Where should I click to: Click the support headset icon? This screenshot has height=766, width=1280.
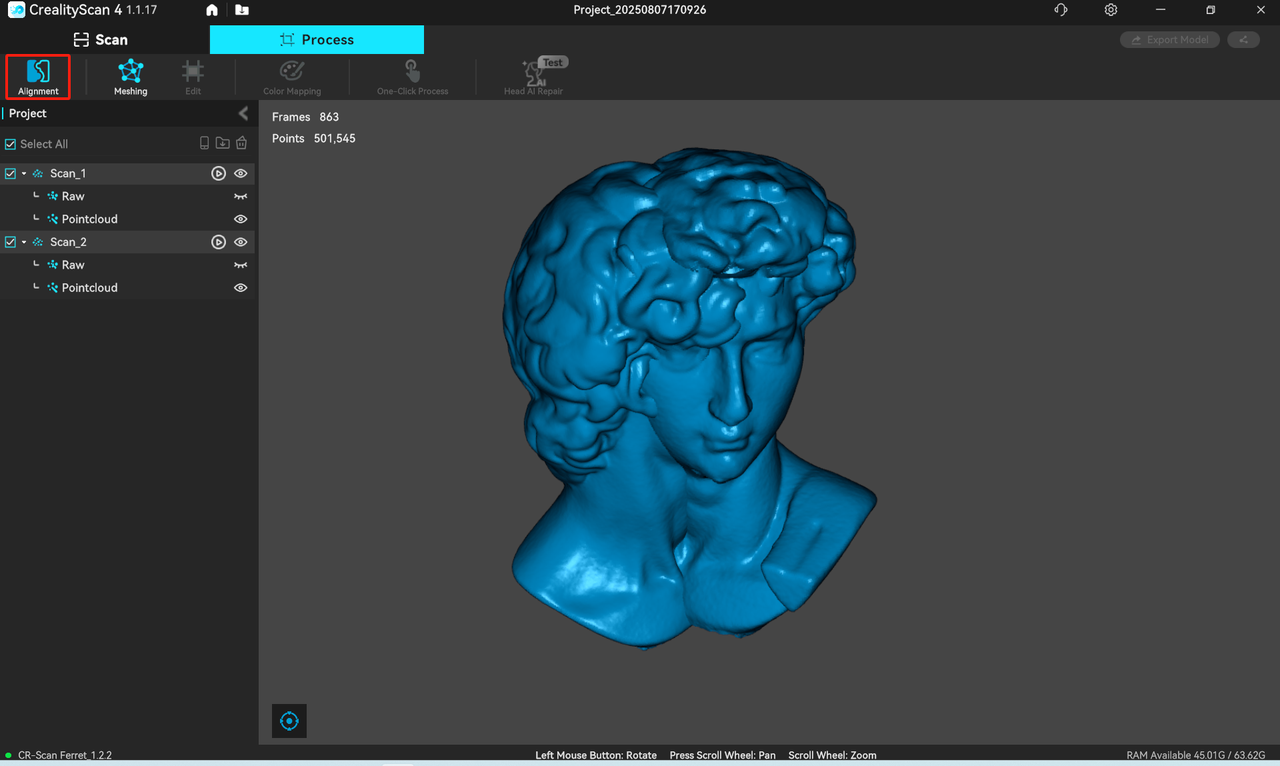(1061, 10)
